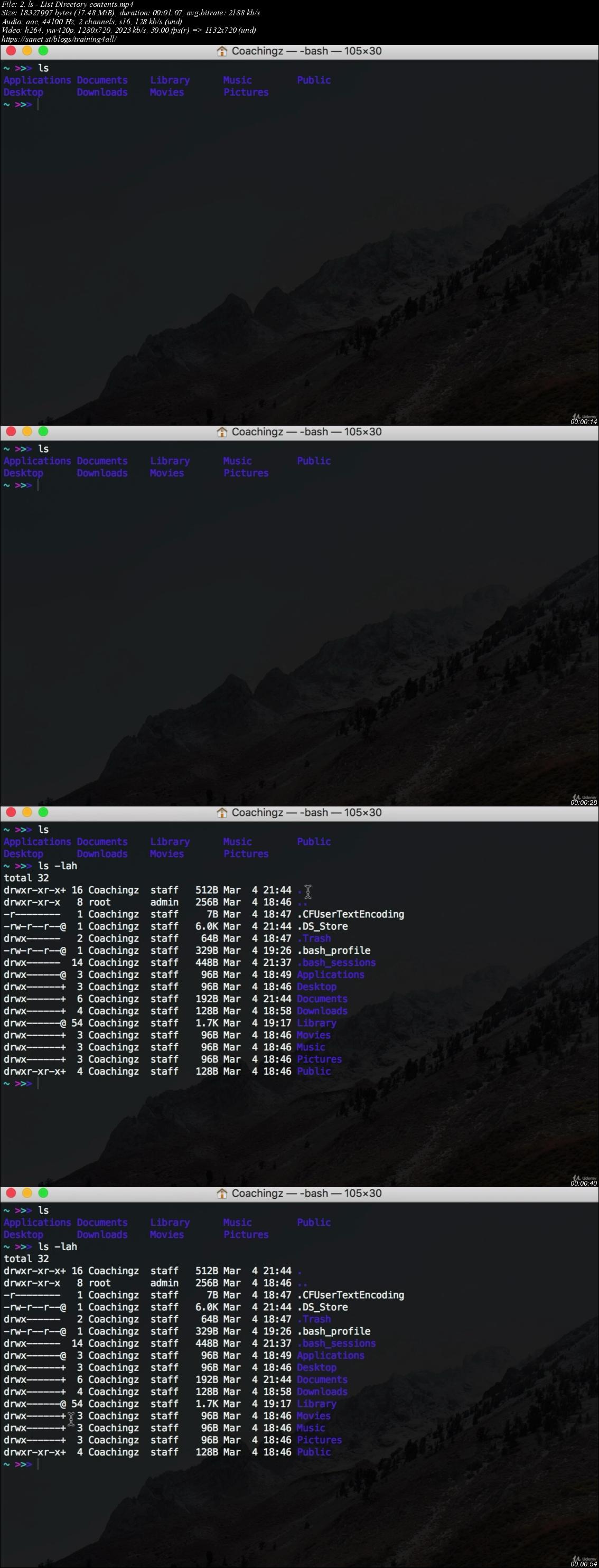Click the 'File: 2. ls - List Directory contents.mp4' line

[x=68, y=4]
